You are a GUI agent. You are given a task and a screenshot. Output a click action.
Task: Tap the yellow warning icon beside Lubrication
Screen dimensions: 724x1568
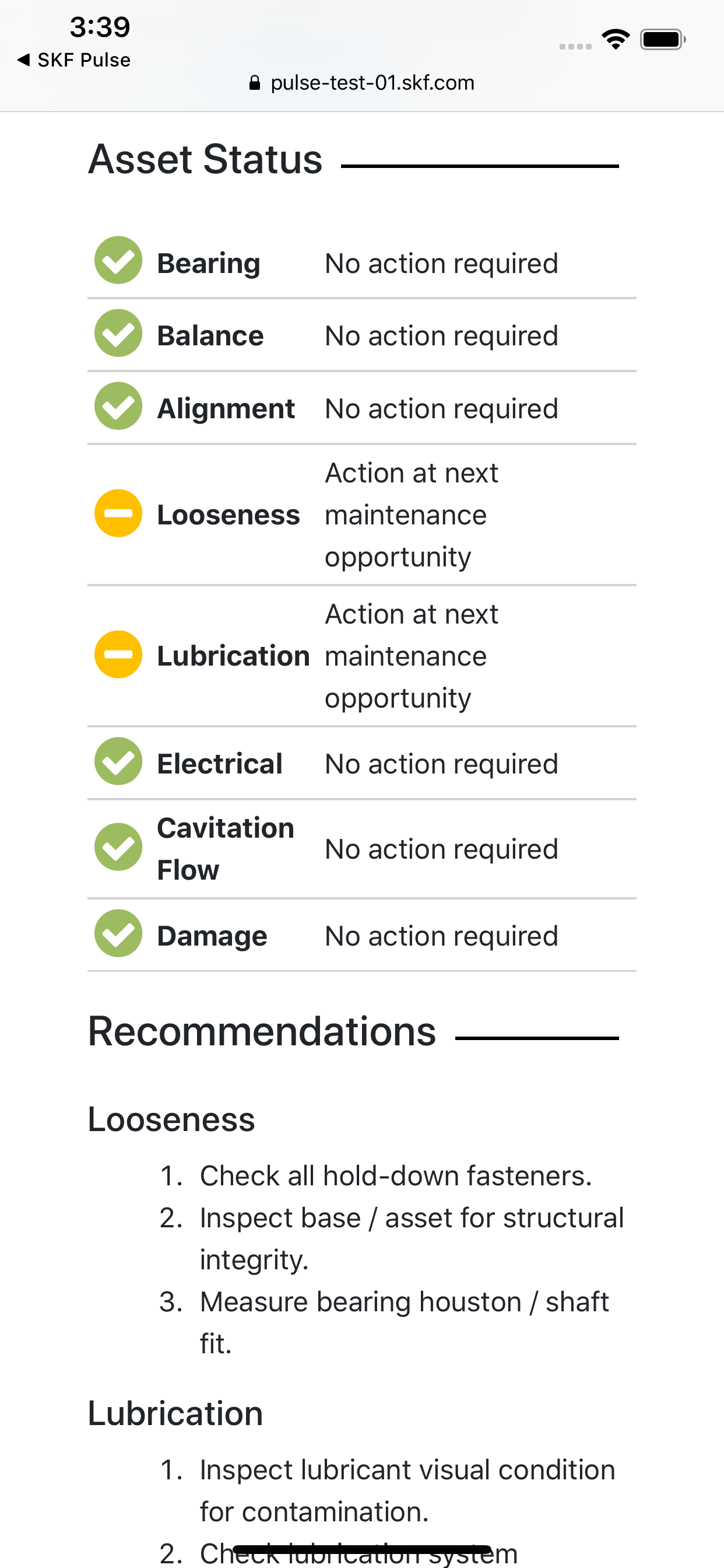(118, 654)
